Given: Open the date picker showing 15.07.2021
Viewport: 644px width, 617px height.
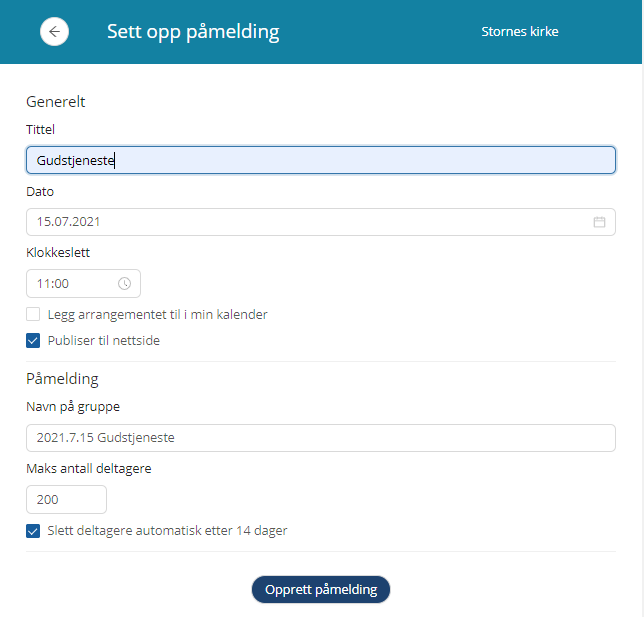Looking at the screenshot, I should pos(321,222).
